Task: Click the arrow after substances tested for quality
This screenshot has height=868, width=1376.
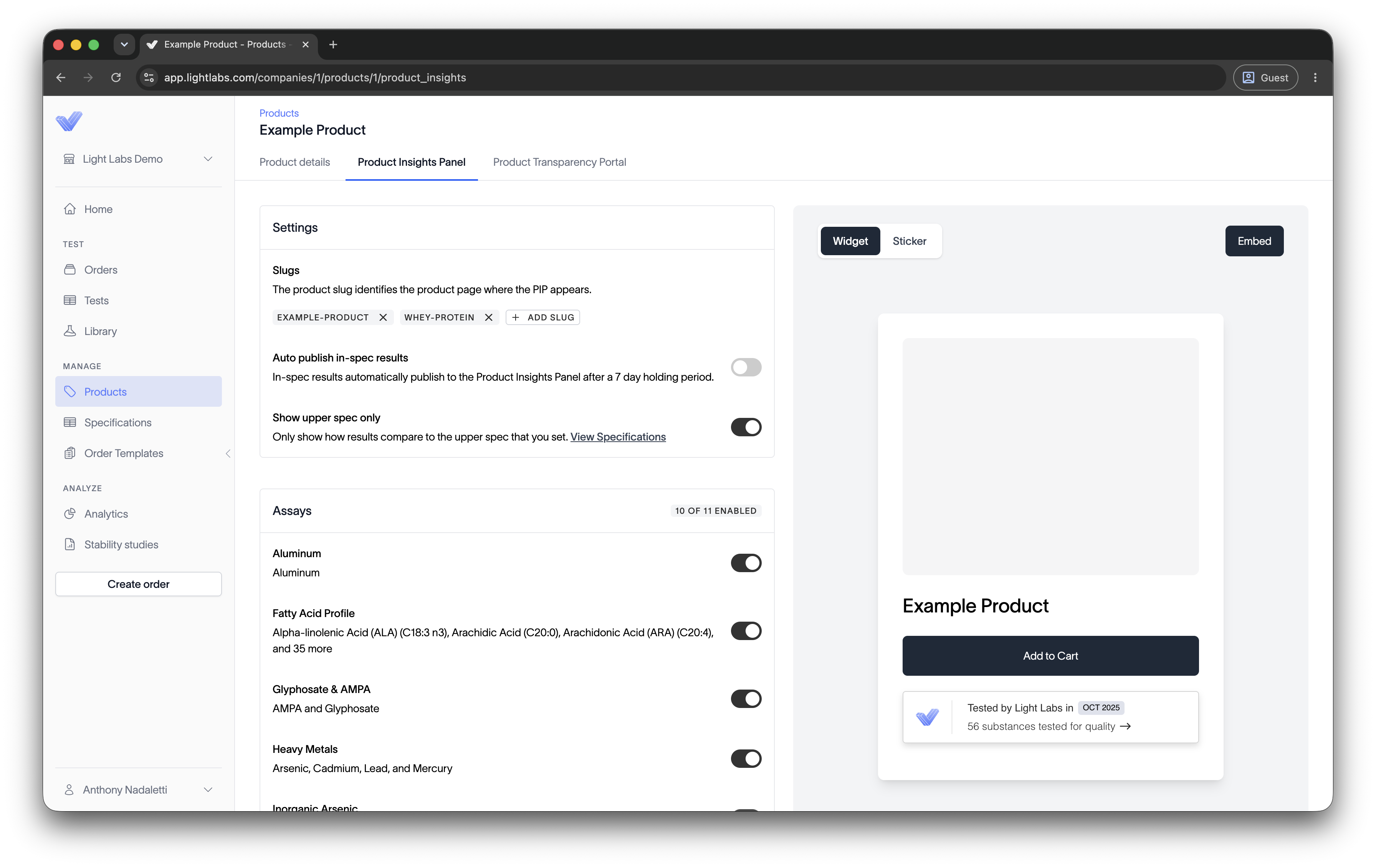Action: coord(1125,726)
